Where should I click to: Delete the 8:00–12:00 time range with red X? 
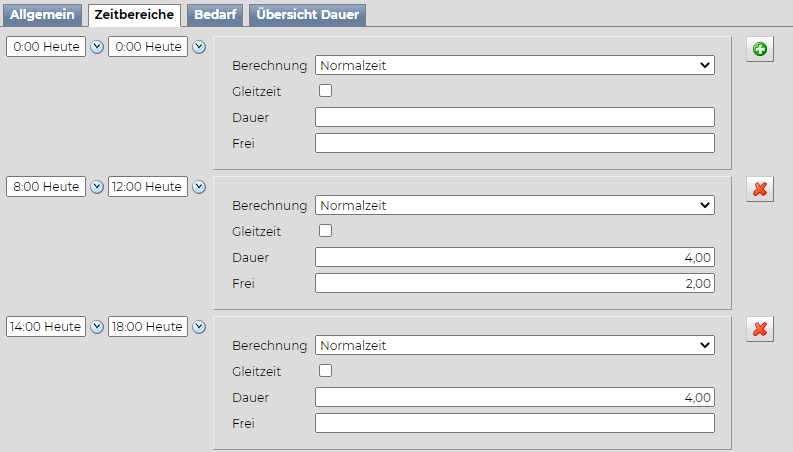(760, 189)
